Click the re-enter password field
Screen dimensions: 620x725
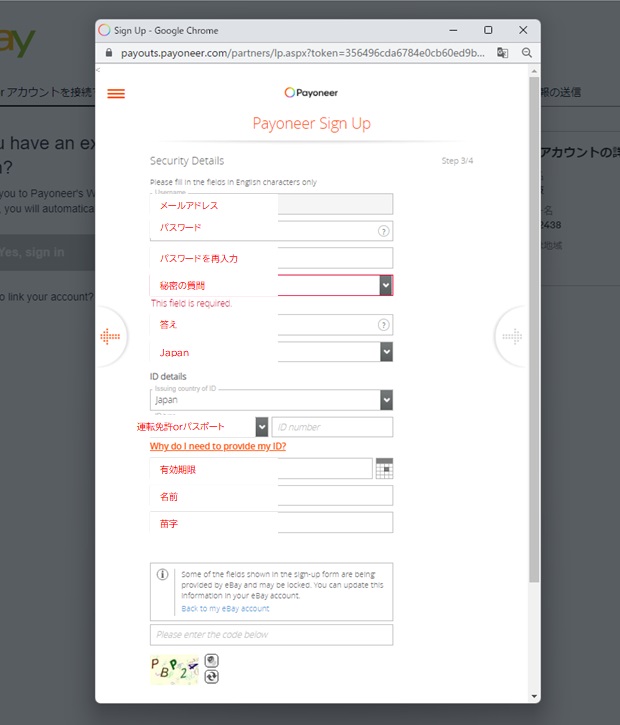271,258
